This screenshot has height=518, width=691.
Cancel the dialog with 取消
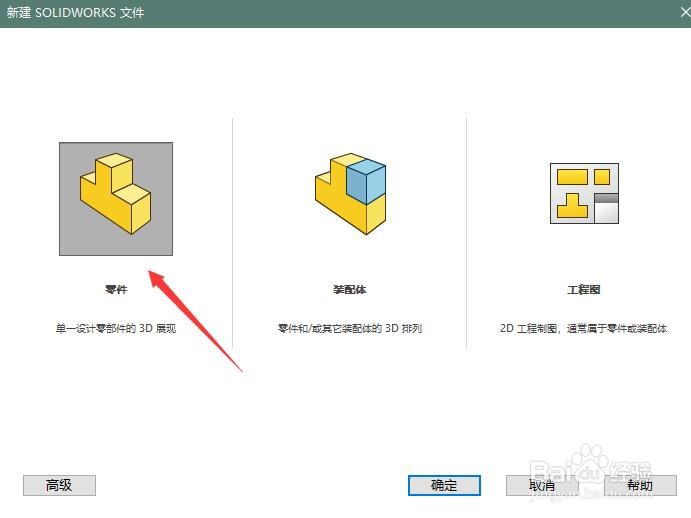click(542, 485)
